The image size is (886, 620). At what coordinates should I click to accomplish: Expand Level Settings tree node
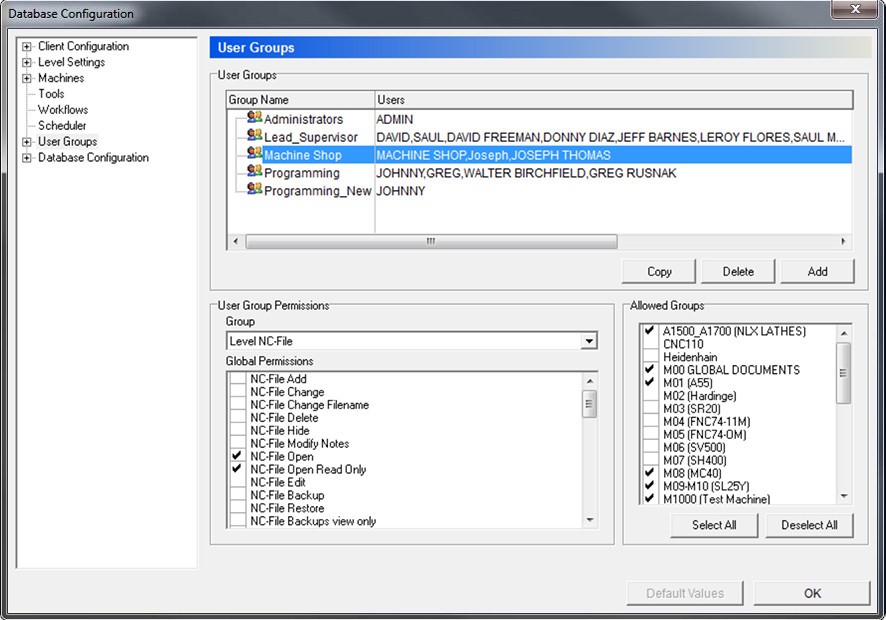click(x=27, y=63)
